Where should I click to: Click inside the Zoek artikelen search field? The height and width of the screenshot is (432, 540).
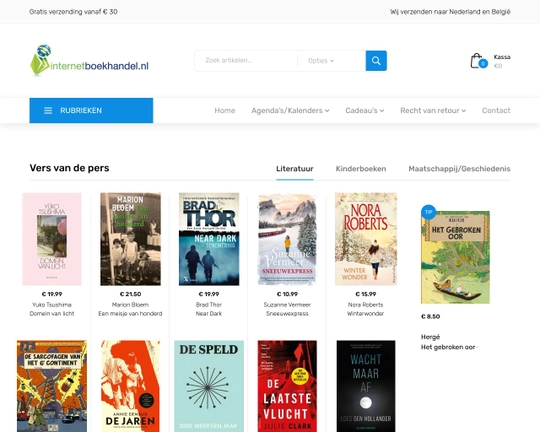click(x=246, y=61)
